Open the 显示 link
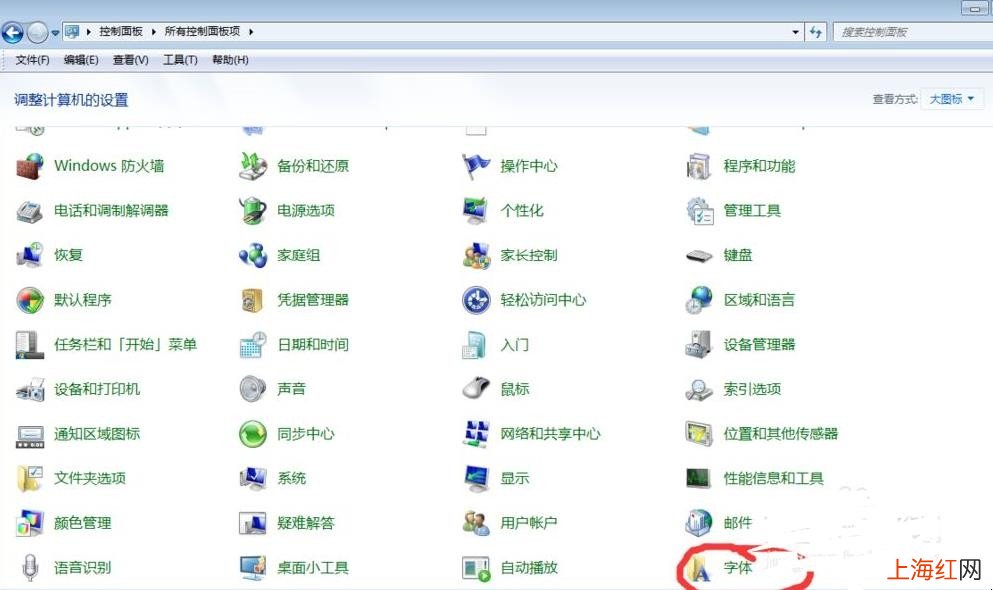 click(x=514, y=479)
